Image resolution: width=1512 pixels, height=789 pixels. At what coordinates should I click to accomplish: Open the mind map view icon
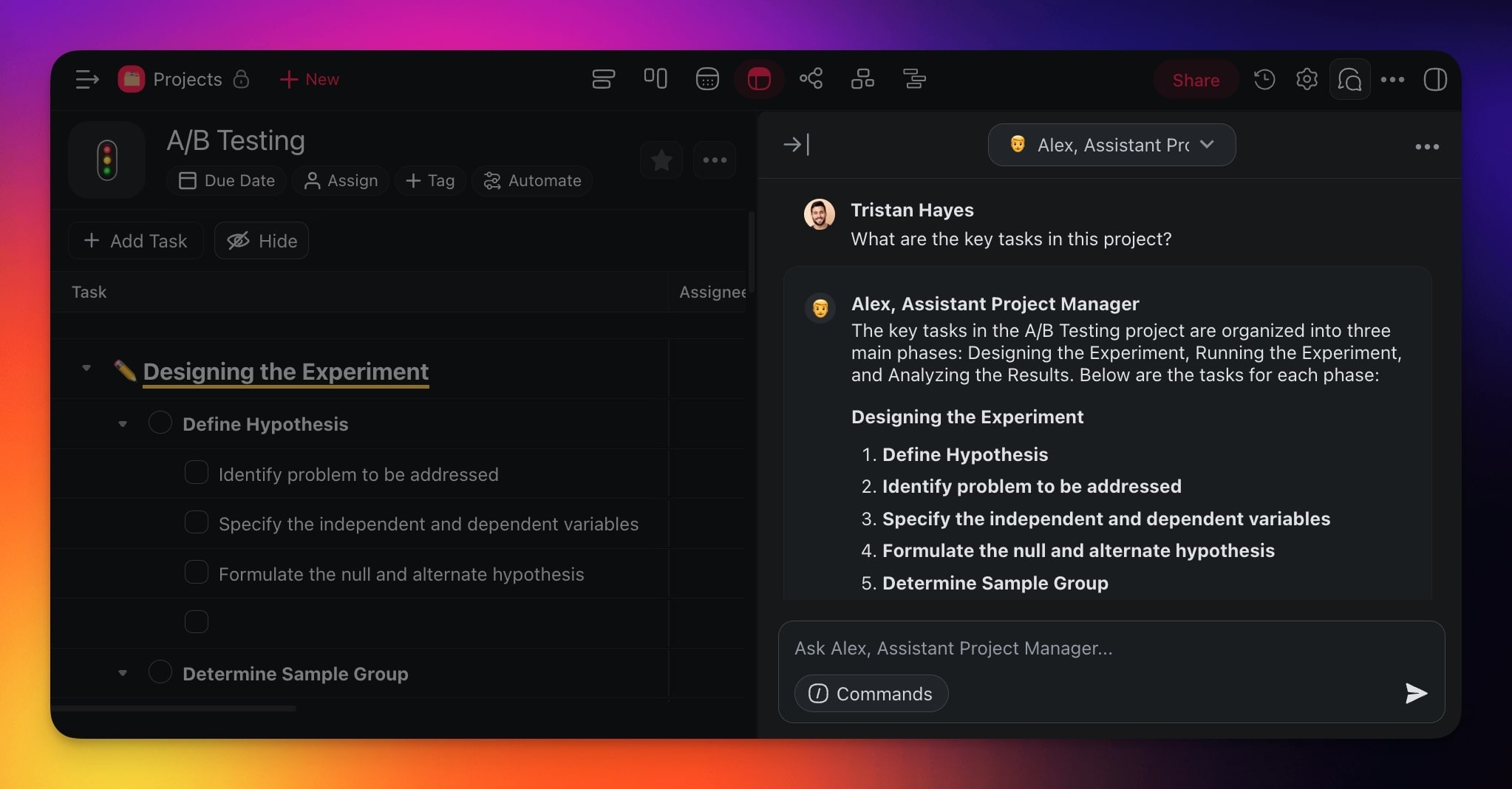tap(811, 79)
